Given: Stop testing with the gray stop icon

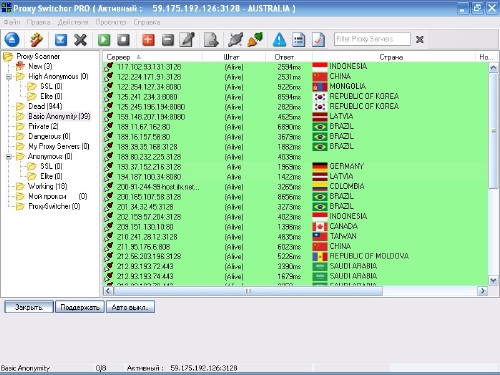Looking at the screenshot, I should click(x=123, y=40).
